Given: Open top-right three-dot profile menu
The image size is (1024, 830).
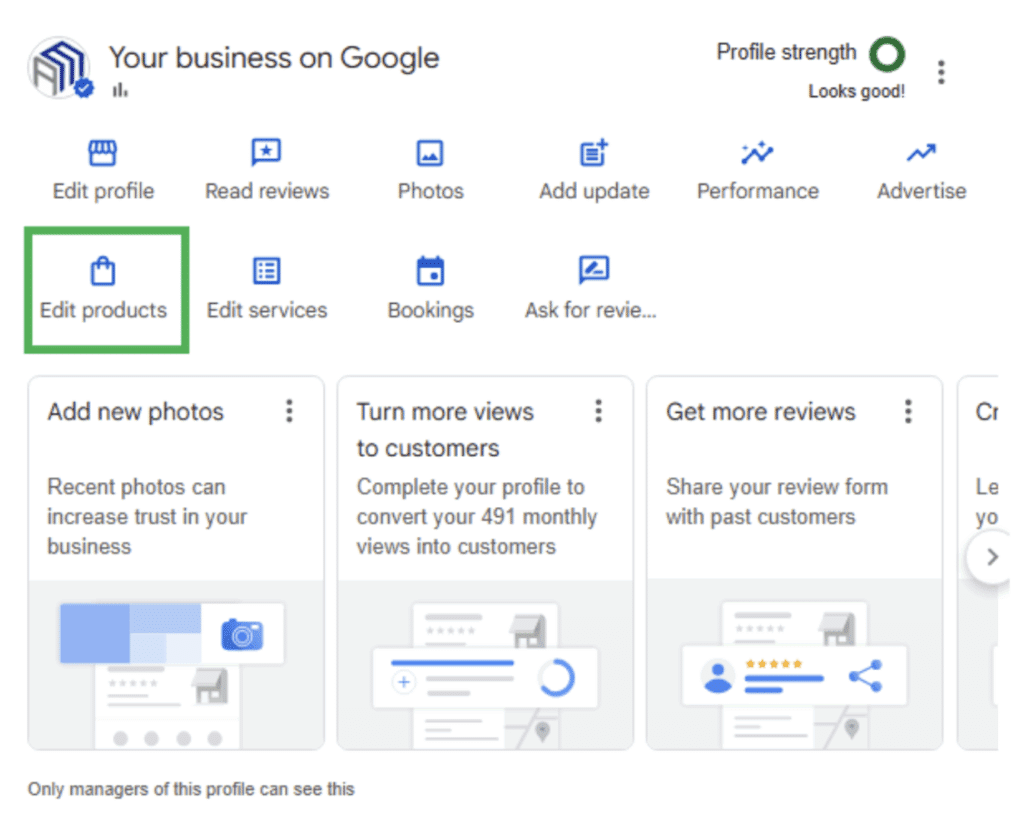Looking at the screenshot, I should (941, 72).
